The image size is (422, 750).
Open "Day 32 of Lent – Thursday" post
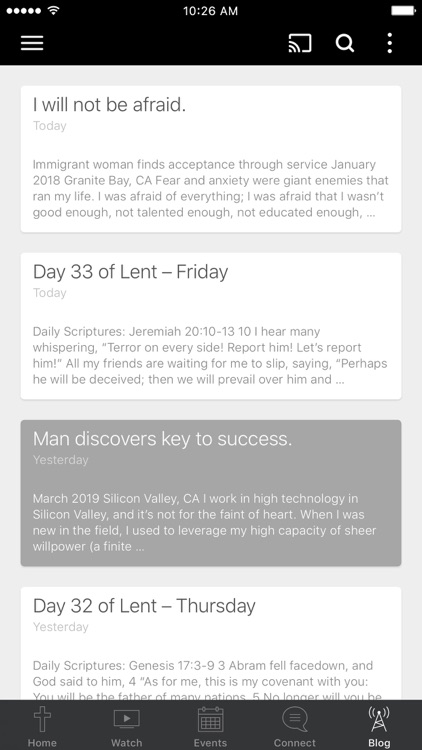(211, 644)
